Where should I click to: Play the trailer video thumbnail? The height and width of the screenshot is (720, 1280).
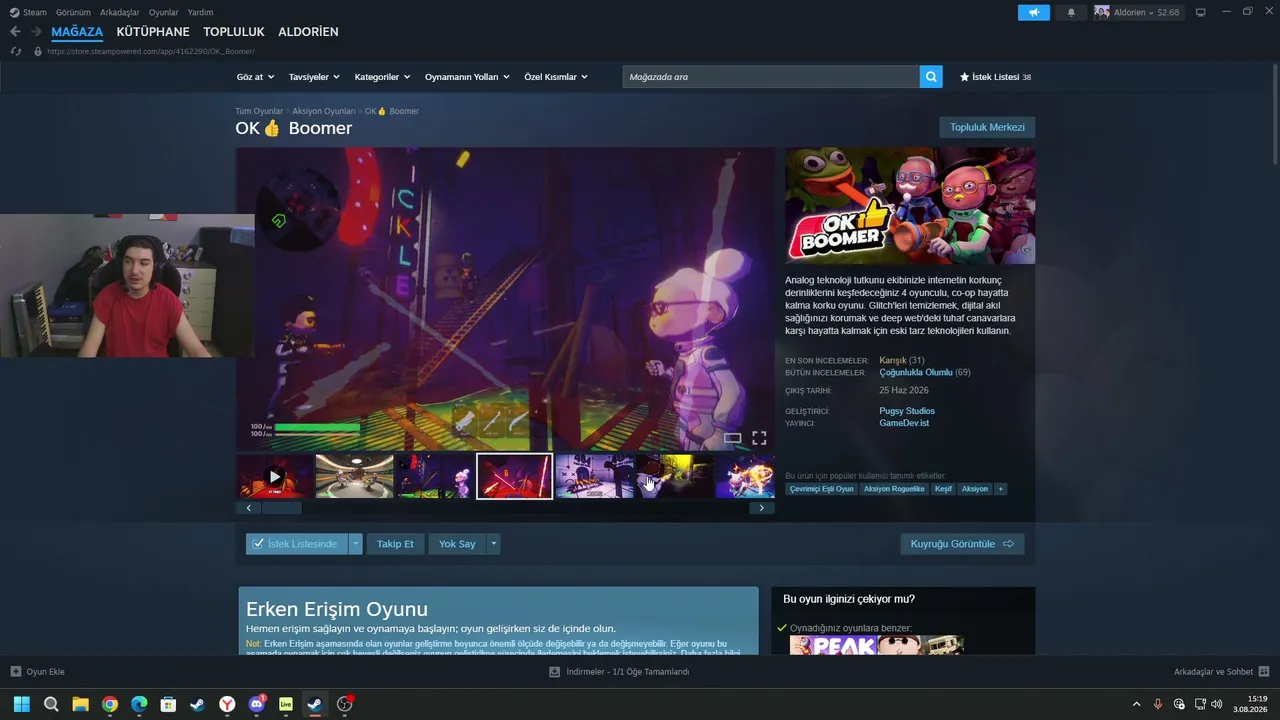click(x=275, y=477)
